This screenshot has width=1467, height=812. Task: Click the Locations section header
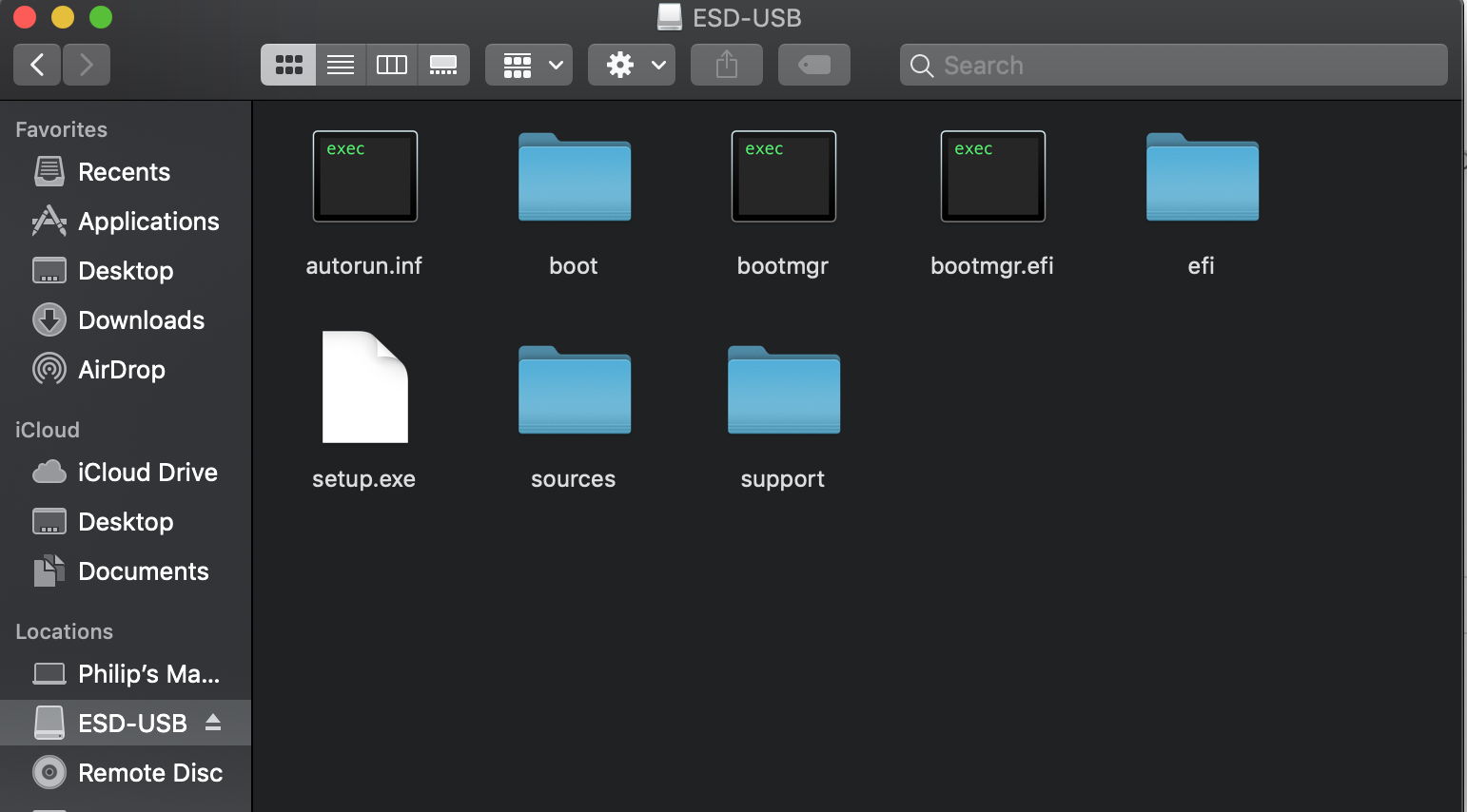click(65, 631)
